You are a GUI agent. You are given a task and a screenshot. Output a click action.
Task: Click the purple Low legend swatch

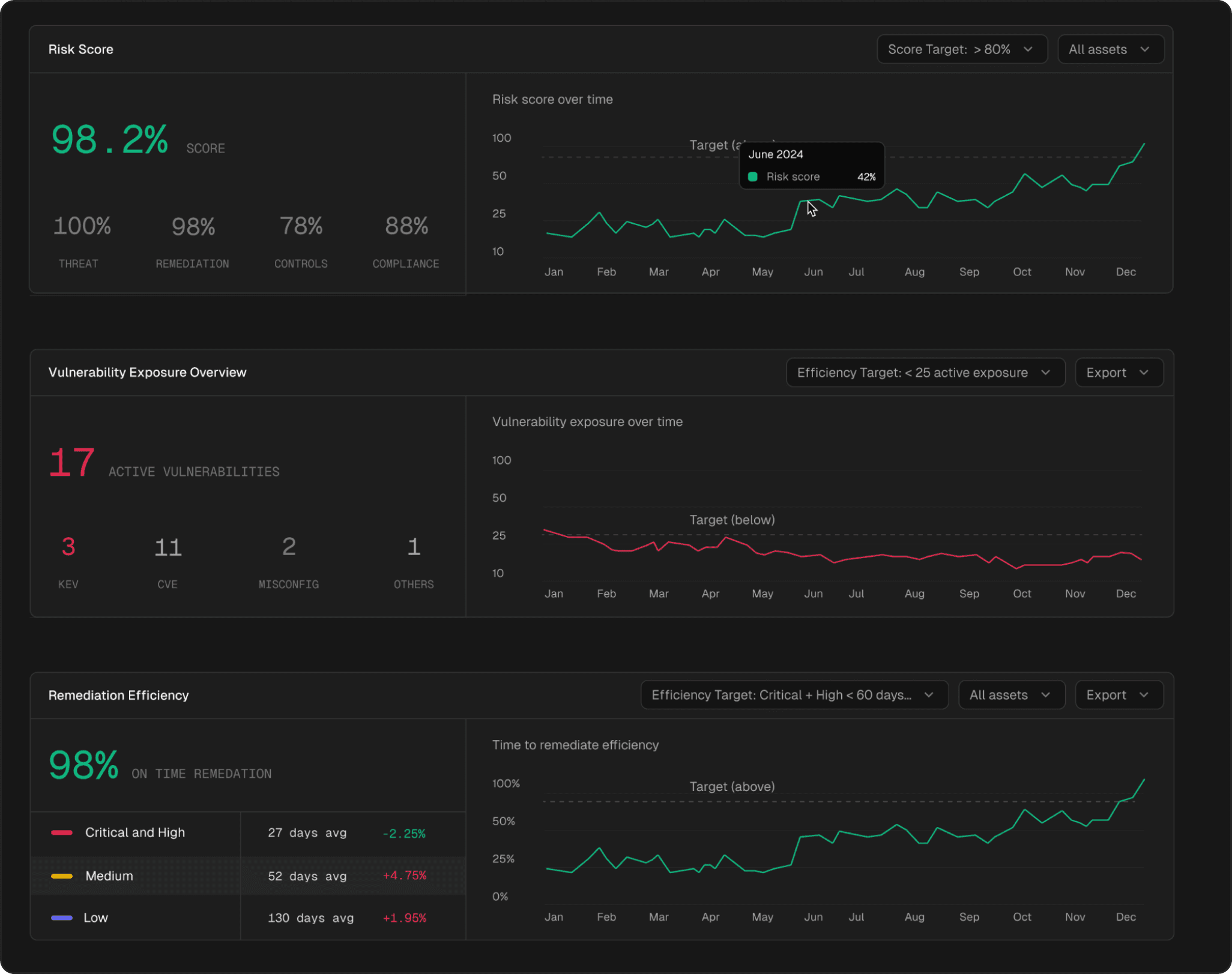pyautogui.click(x=62, y=918)
